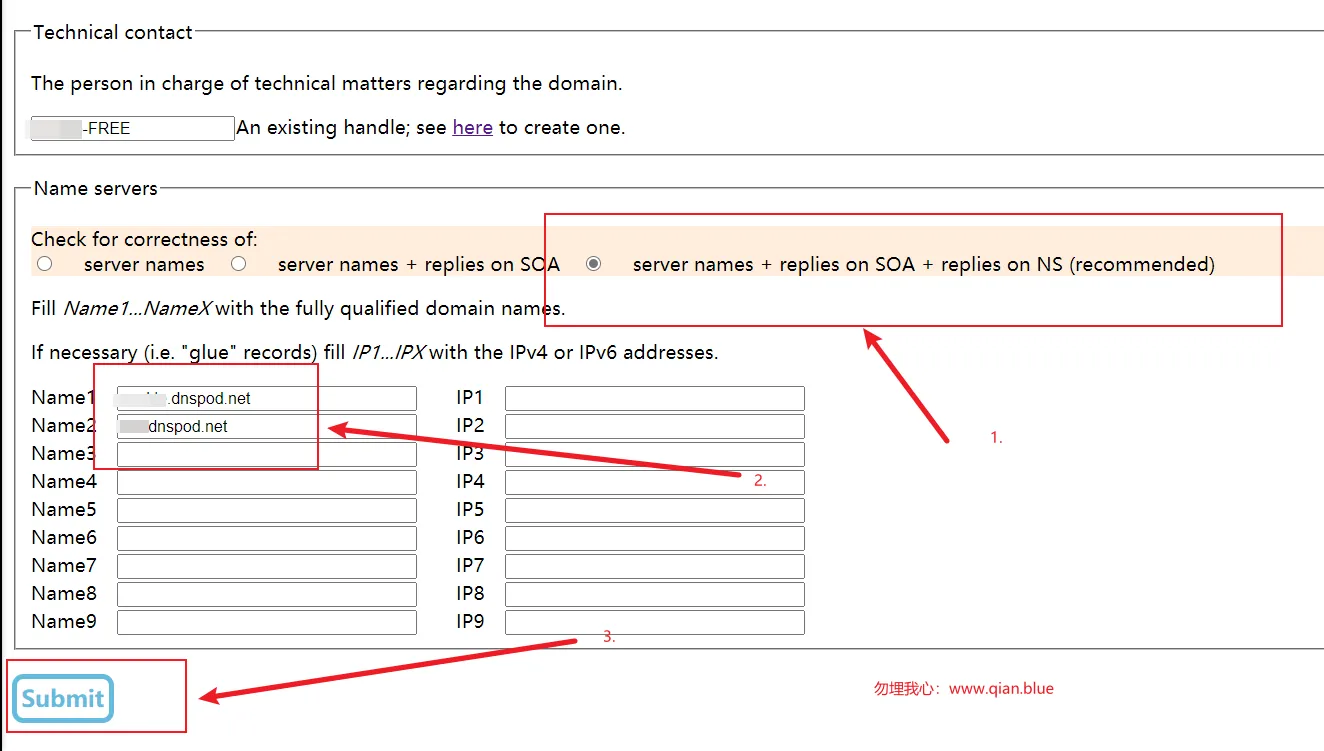
Task: Focus the IP2 glue record field
Action: [x=655, y=426]
